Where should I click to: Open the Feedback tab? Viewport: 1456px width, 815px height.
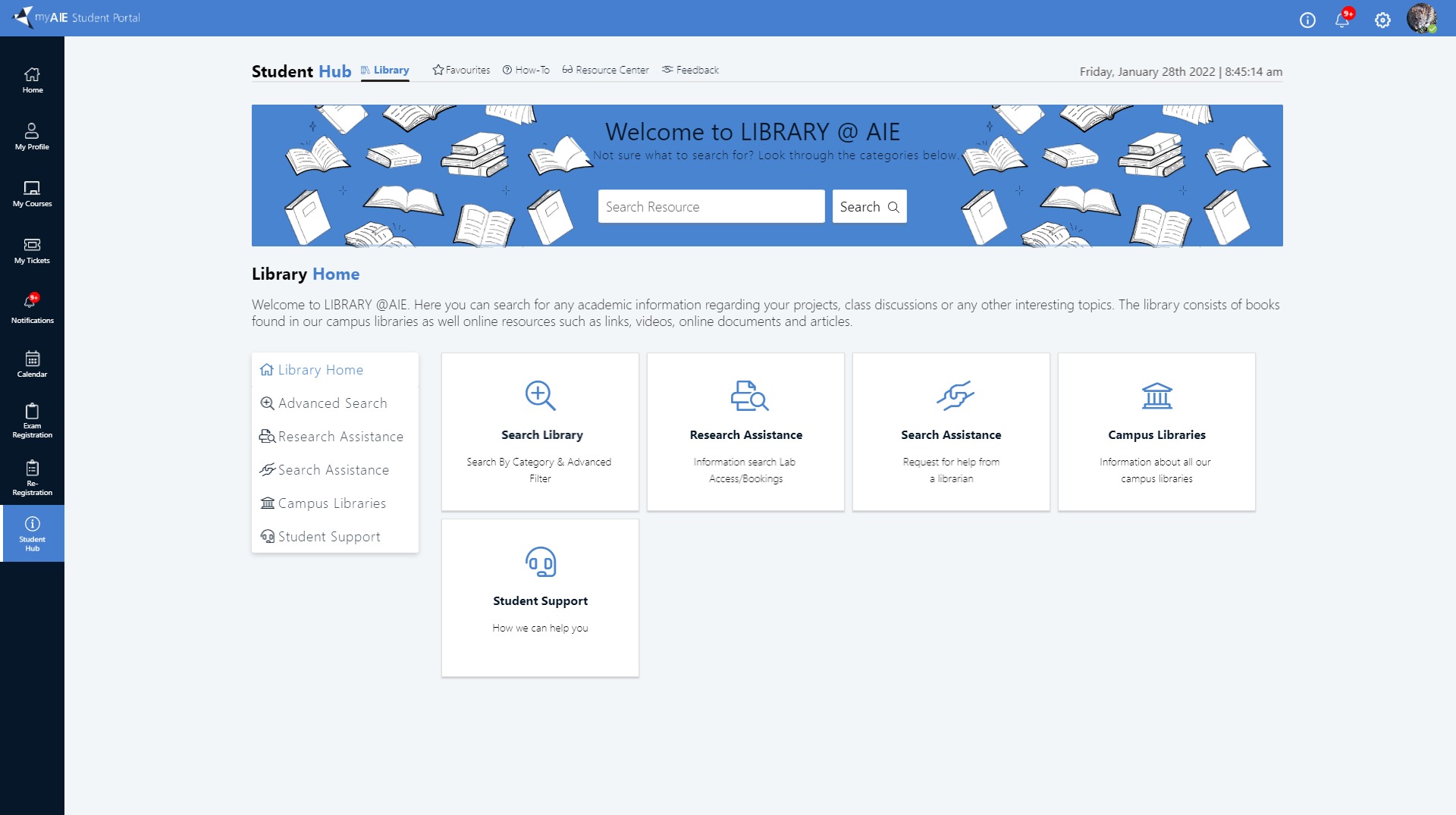click(x=690, y=70)
